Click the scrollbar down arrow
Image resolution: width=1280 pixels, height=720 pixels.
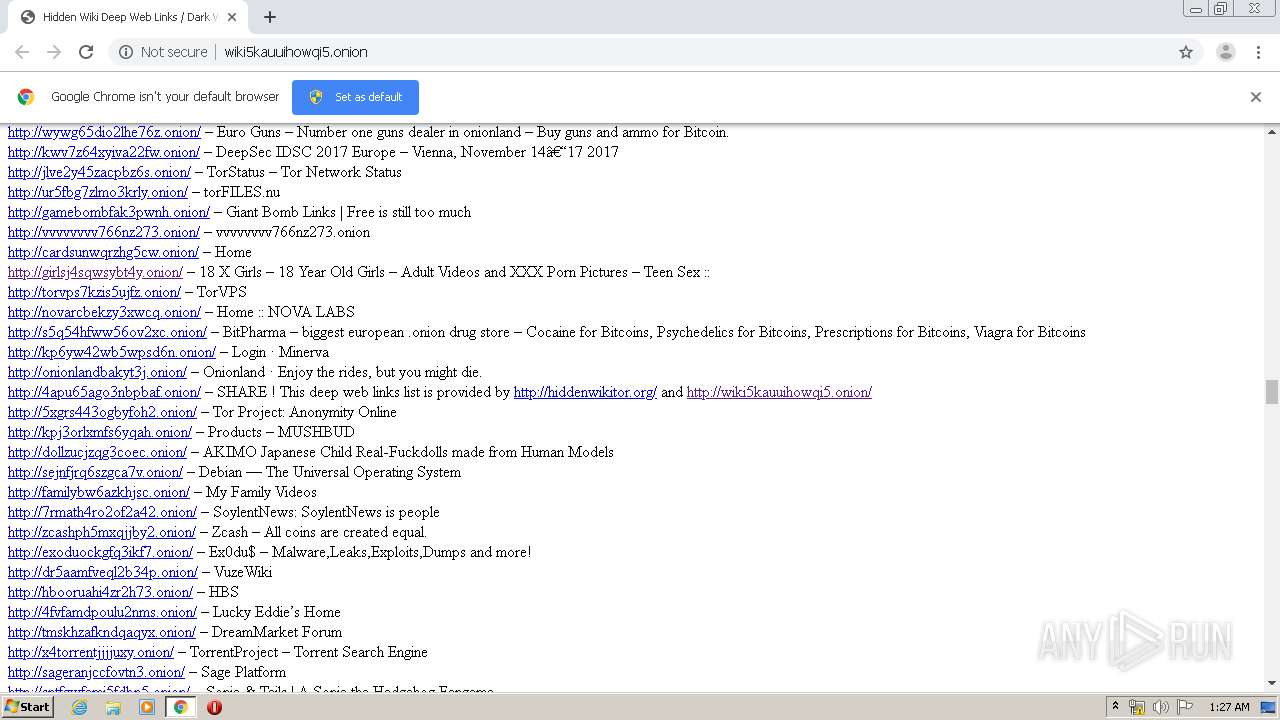(x=1272, y=683)
